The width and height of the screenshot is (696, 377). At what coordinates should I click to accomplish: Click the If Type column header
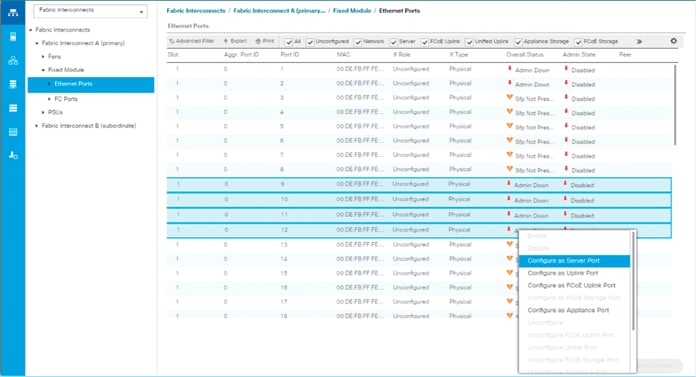click(459, 55)
